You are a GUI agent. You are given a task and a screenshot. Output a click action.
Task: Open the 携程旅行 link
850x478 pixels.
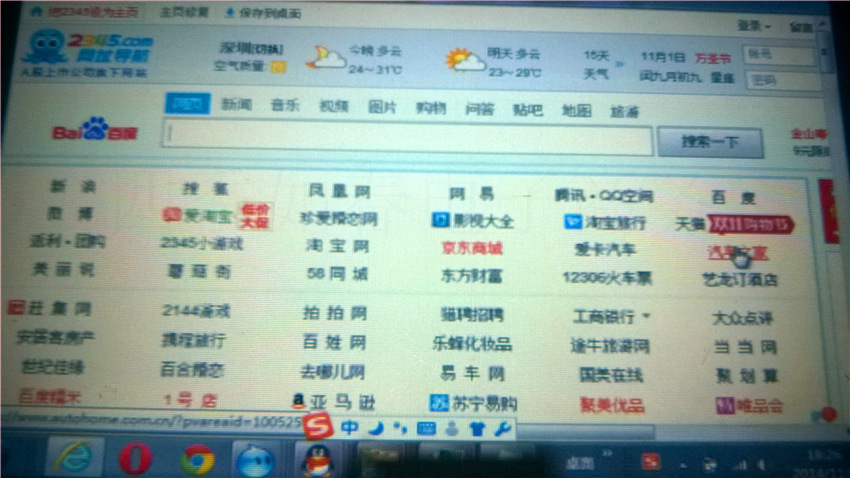(x=193, y=340)
